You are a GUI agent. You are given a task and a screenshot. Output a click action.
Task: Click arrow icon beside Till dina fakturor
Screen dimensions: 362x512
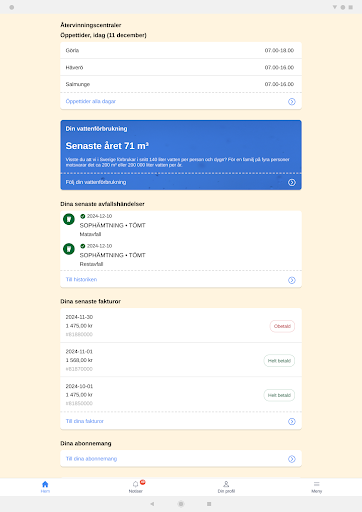(x=292, y=422)
